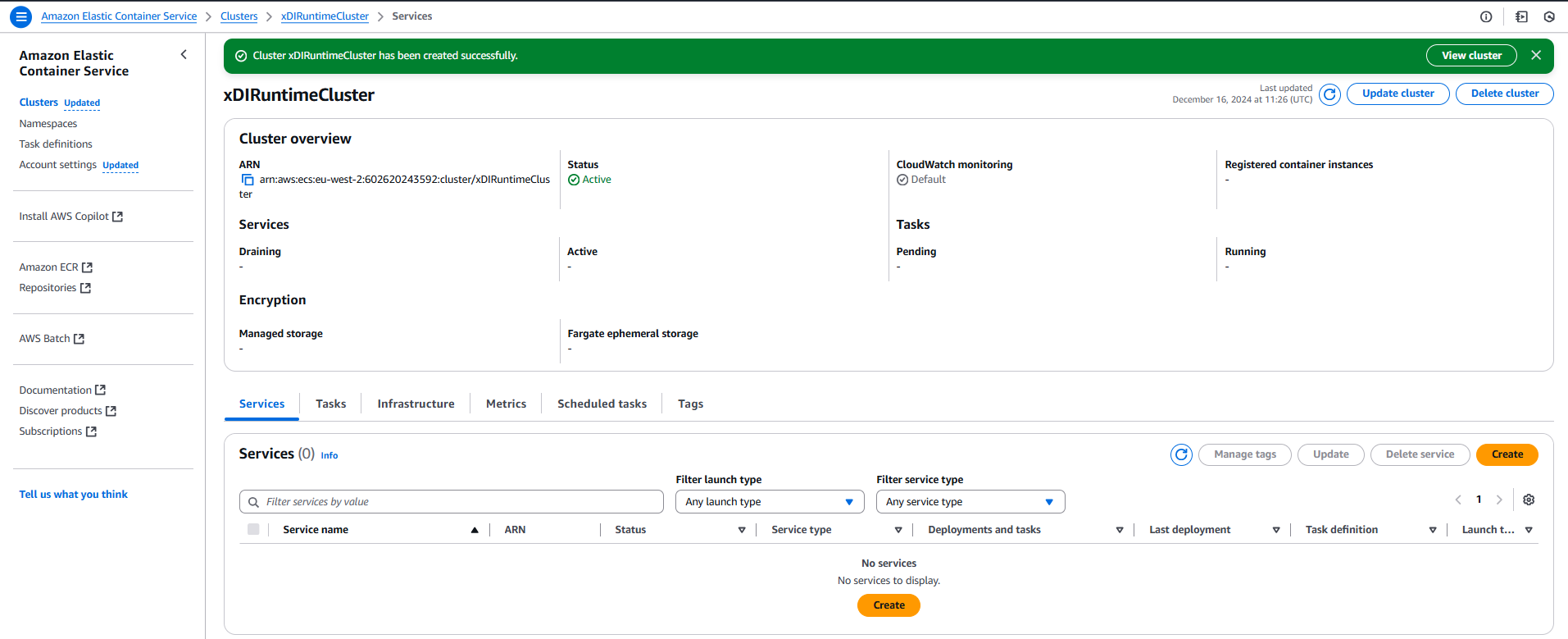Tick the select-all services checkbox
The width and height of the screenshot is (1568, 639).
pos(253,529)
